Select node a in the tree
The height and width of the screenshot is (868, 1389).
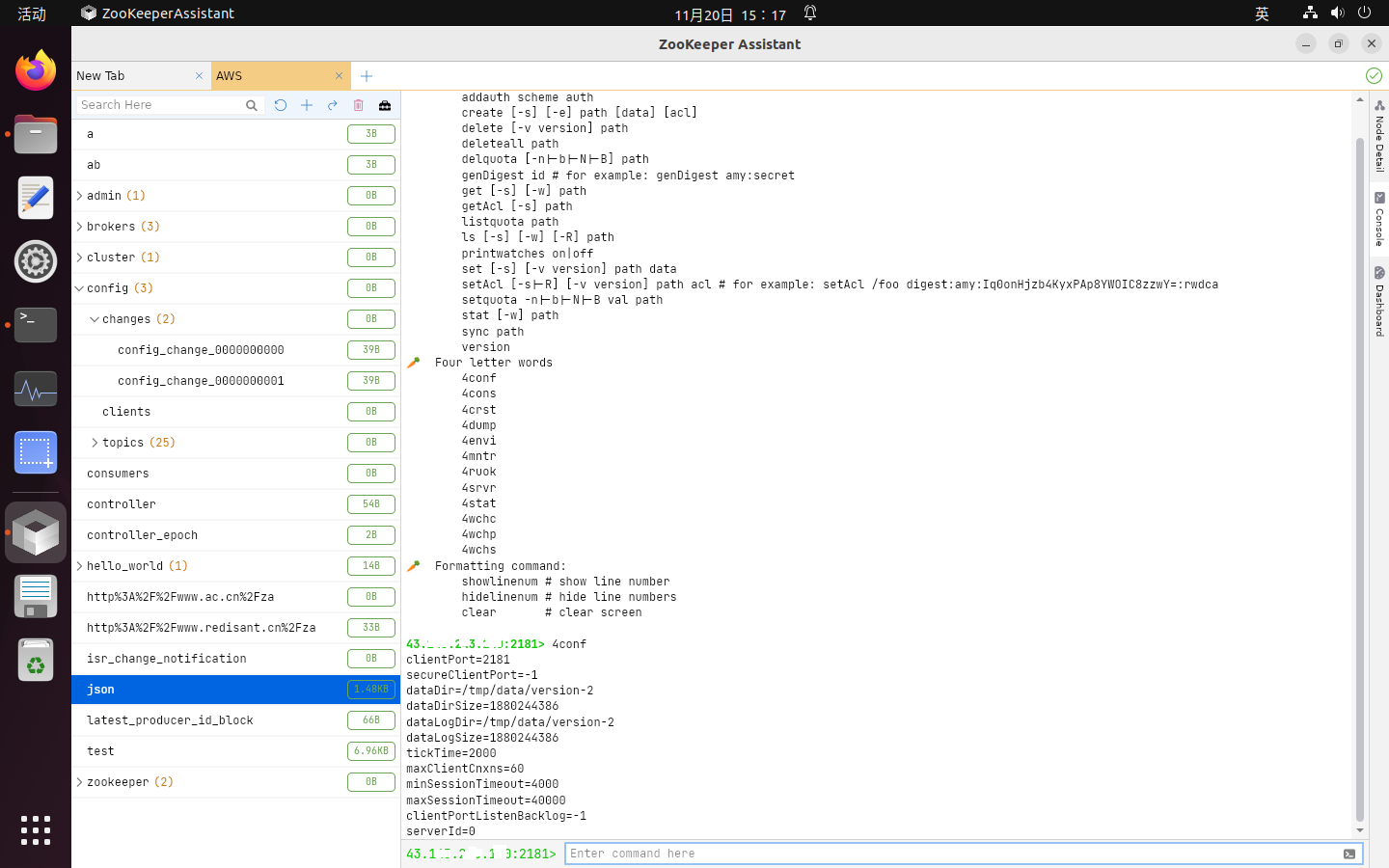235,134
